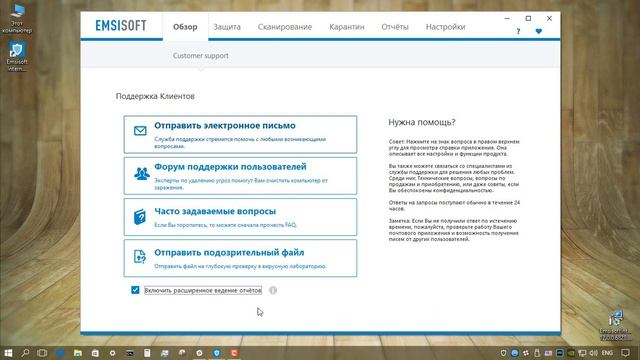The image size is (640, 360).
Task: Click the NVIDIA tray icon
Action: (571, 353)
